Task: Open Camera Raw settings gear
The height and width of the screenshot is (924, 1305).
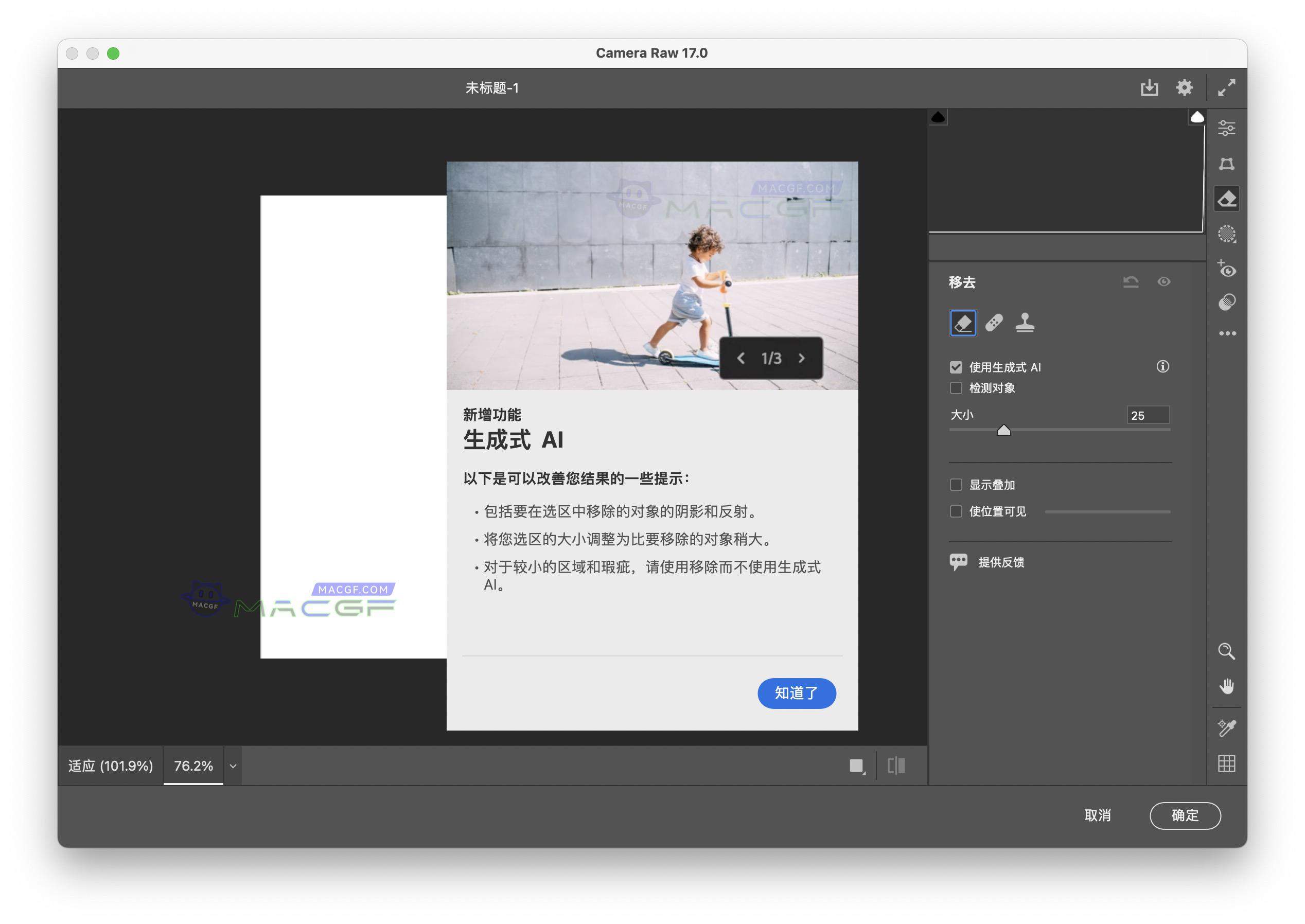Action: (x=1185, y=87)
